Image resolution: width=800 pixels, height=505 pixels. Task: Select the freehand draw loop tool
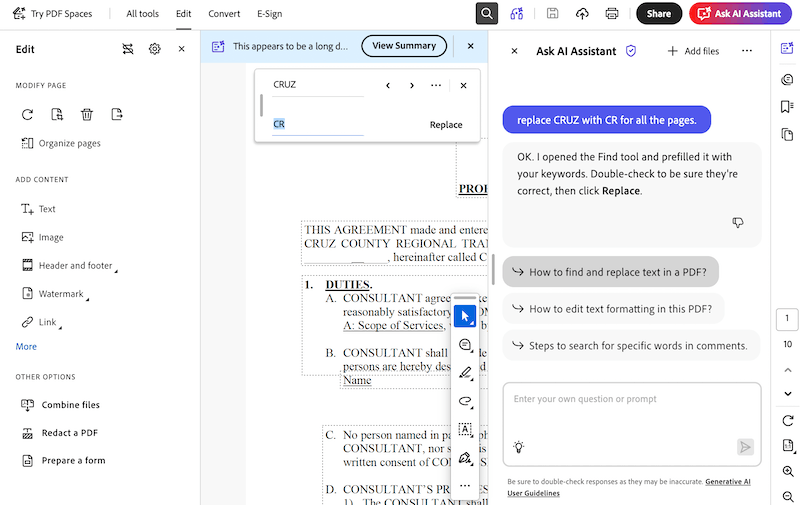(x=465, y=401)
